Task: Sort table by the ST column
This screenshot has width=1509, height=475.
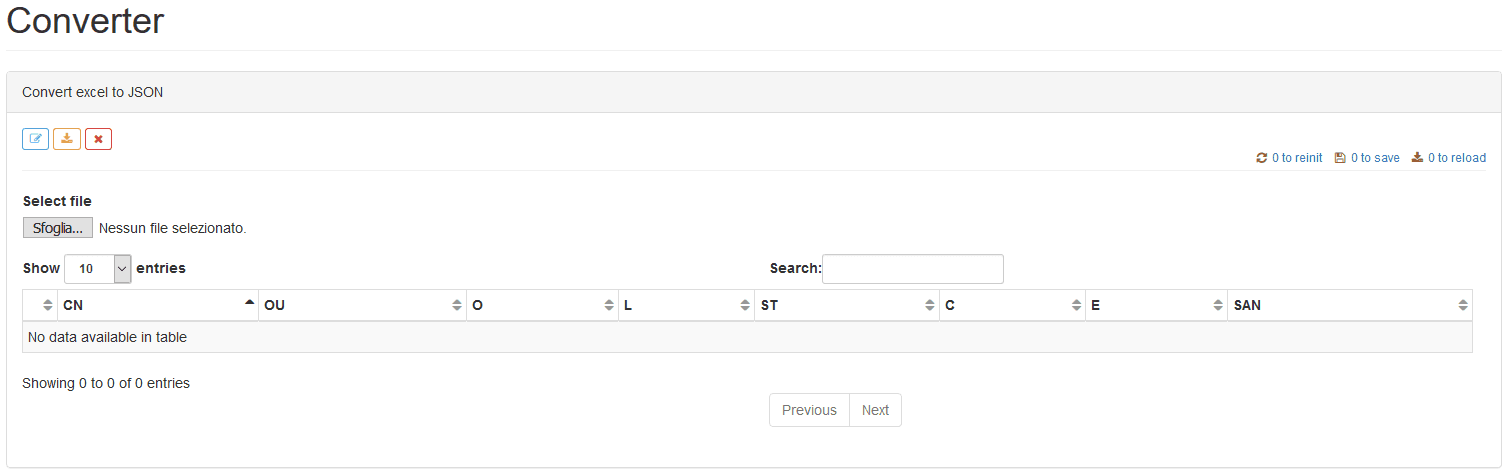Action: 847,305
